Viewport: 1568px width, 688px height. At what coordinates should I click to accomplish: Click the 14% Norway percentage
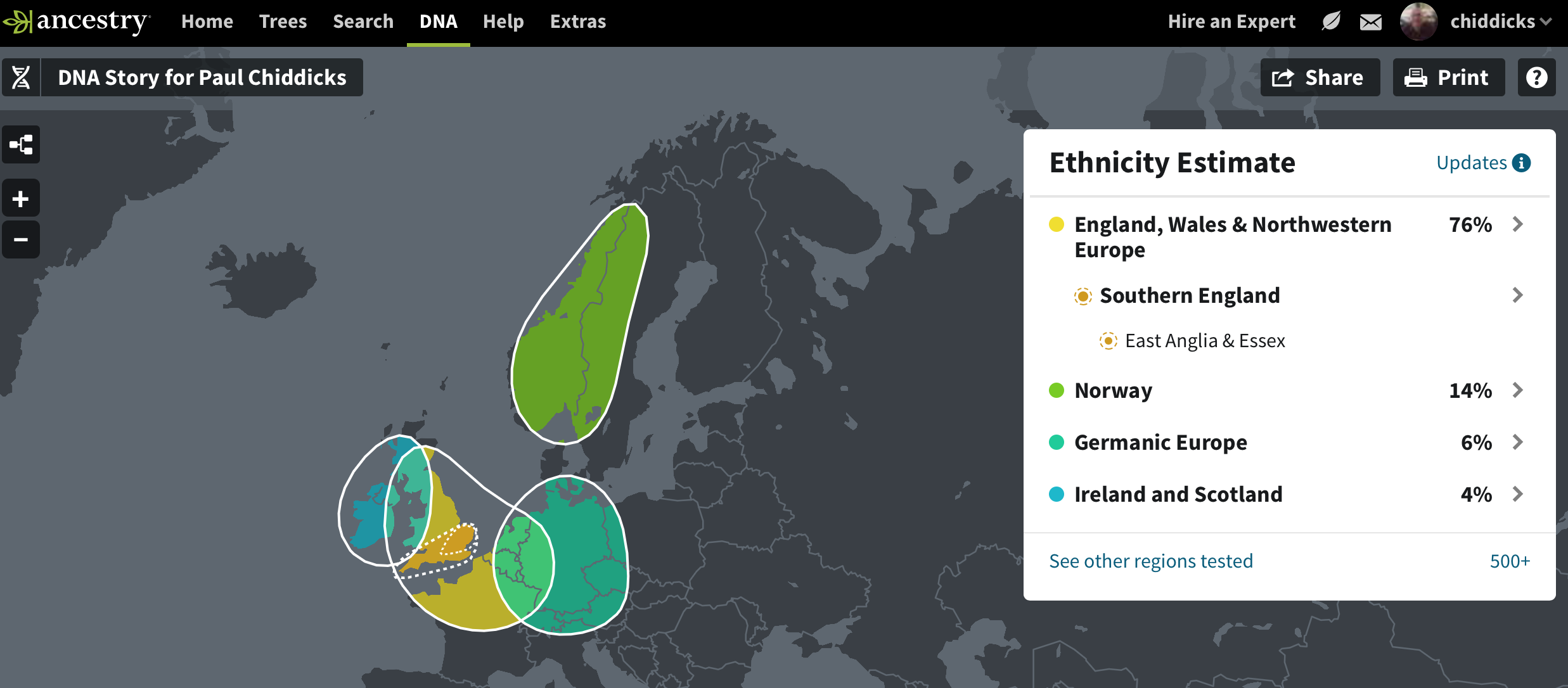coord(1470,390)
